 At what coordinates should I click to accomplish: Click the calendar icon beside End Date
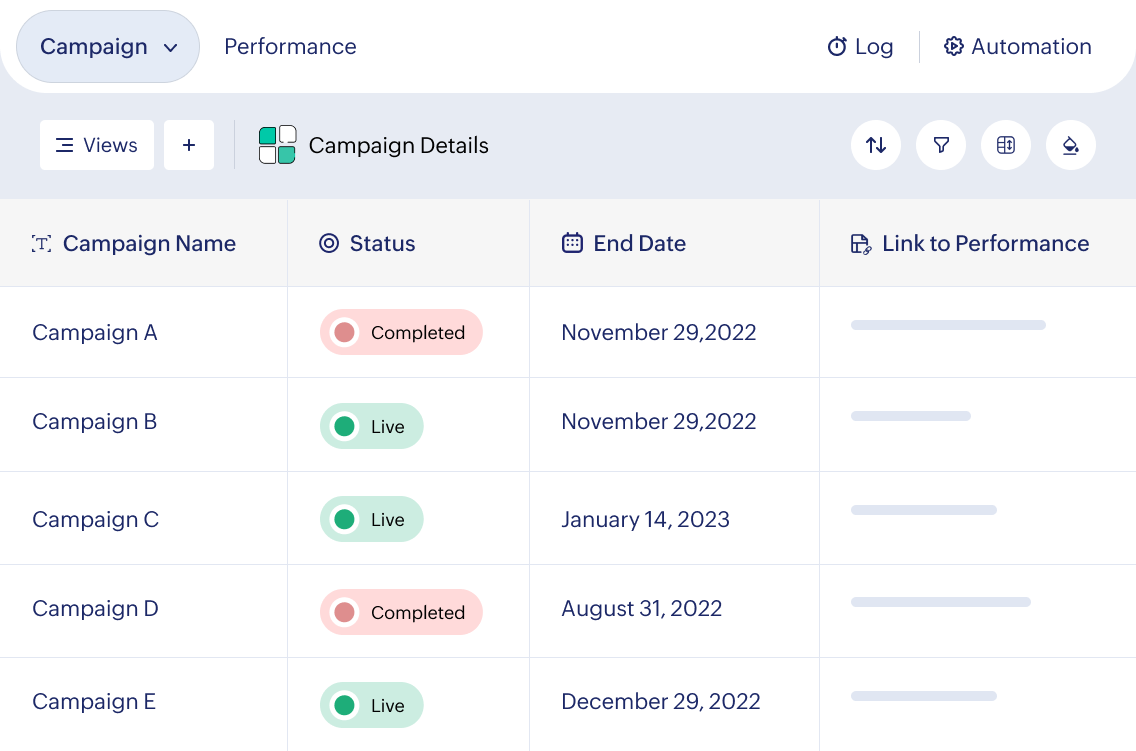[x=572, y=243]
